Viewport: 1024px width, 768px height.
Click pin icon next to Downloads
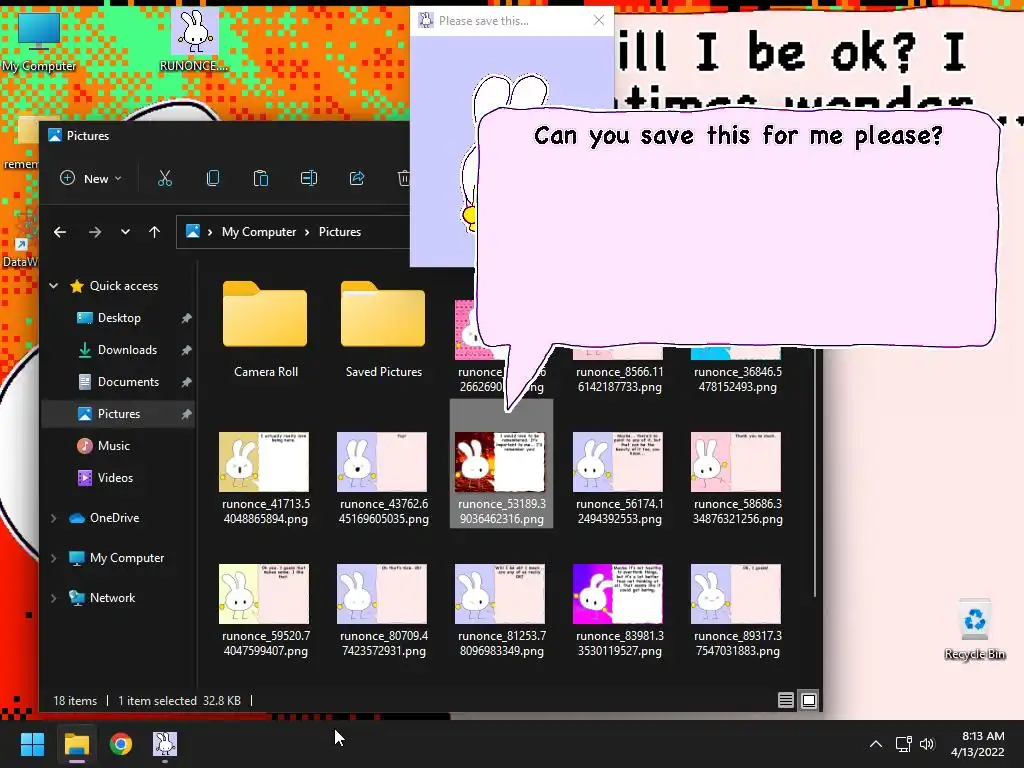point(186,350)
